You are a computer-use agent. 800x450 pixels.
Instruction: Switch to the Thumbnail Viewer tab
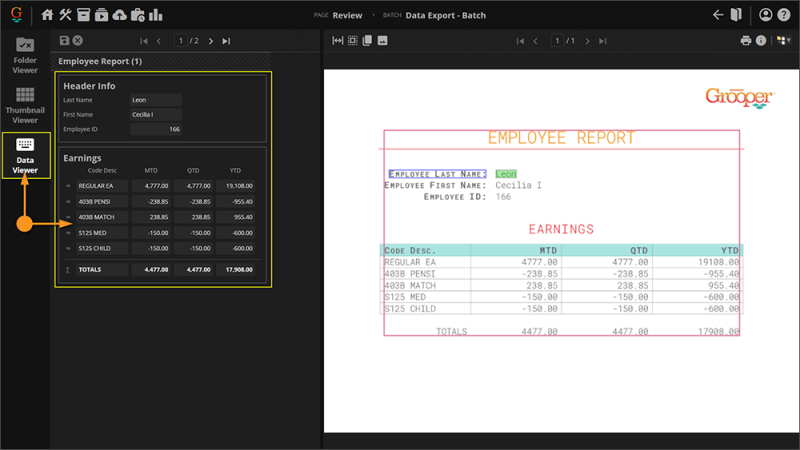[x=25, y=106]
